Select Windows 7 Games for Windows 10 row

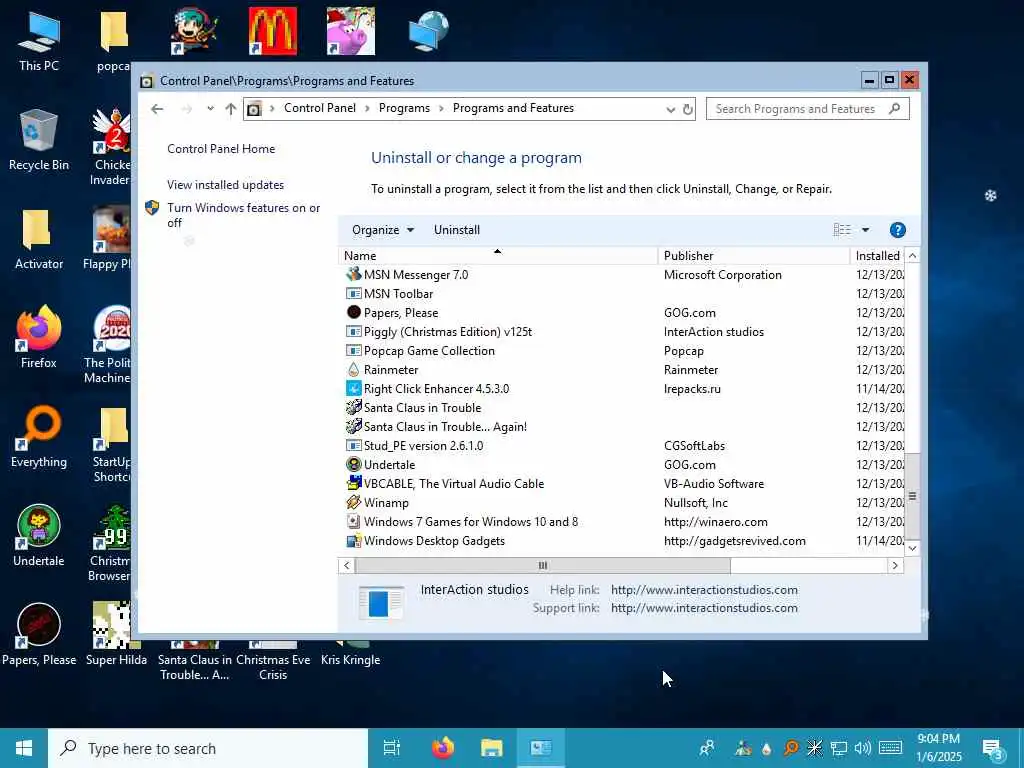tap(621, 521)
